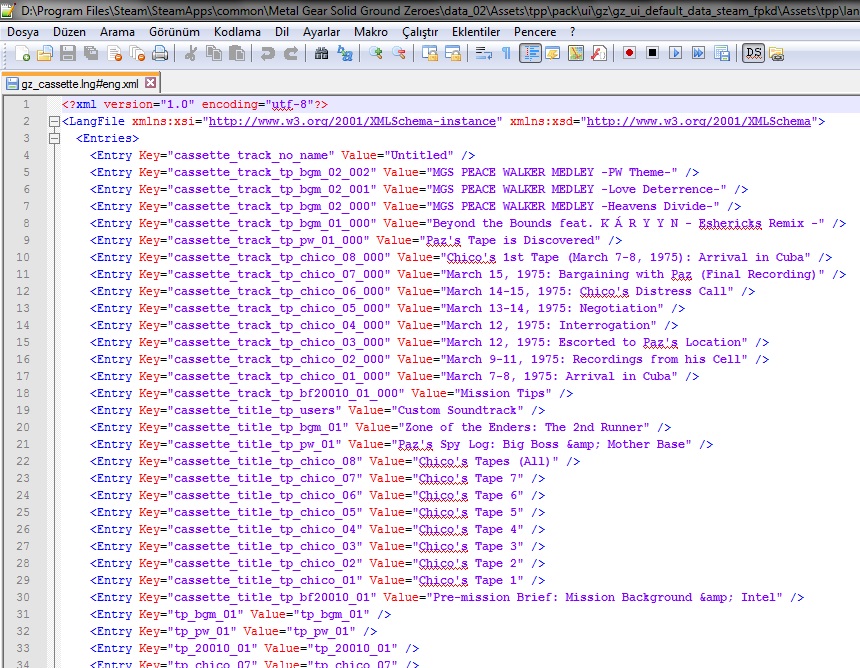Toggle the DS plugin button
This screenshot has width=860, height=668.
pyautogui.click(x=753, y=53)
